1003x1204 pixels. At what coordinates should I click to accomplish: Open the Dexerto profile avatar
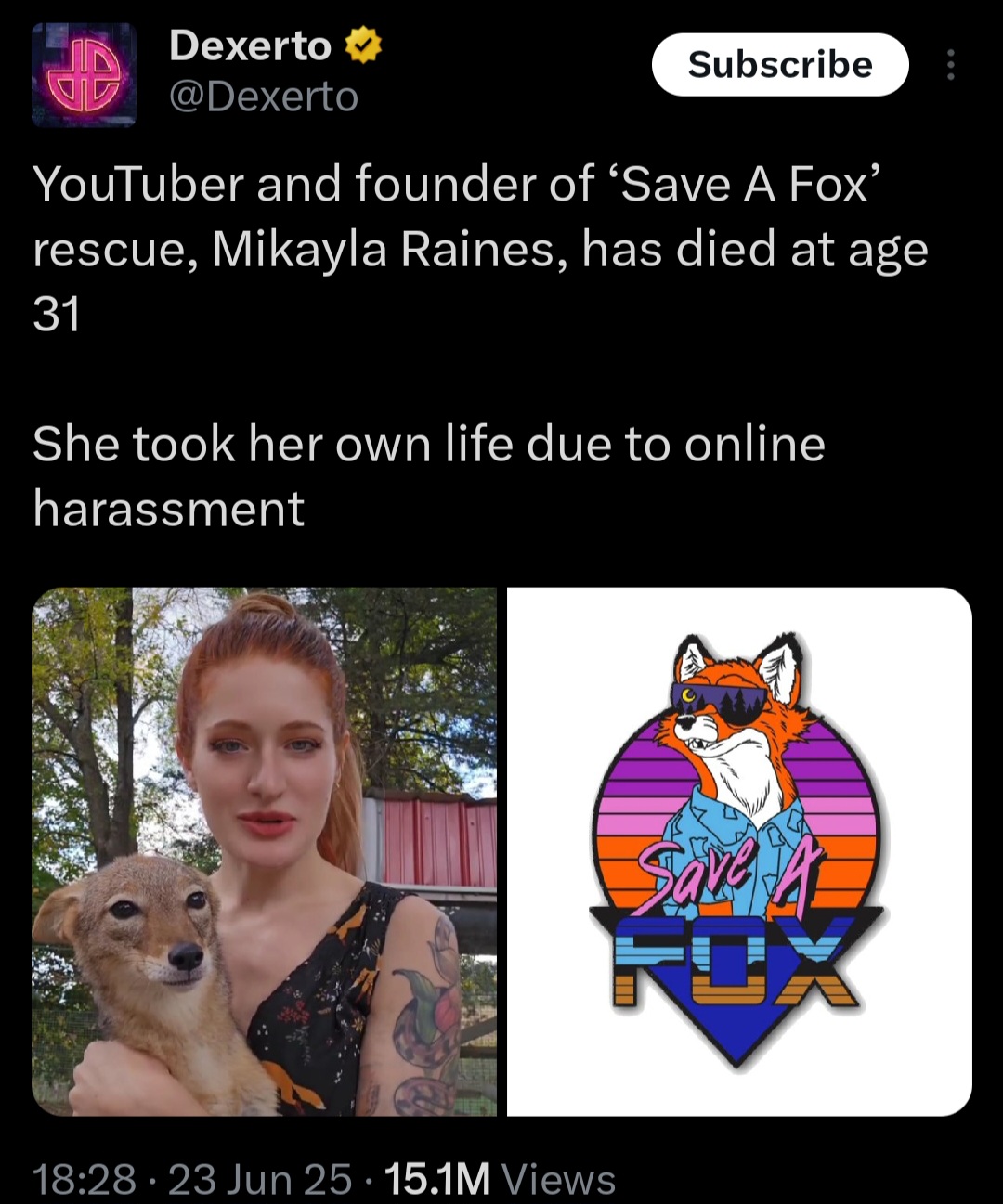pos(84,74)
